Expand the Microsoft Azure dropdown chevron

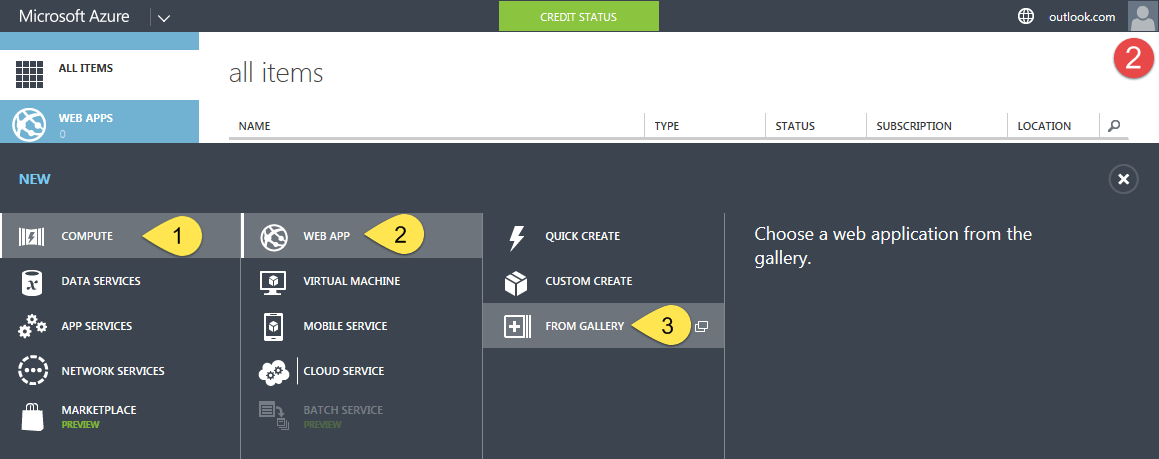click(164, 18)
